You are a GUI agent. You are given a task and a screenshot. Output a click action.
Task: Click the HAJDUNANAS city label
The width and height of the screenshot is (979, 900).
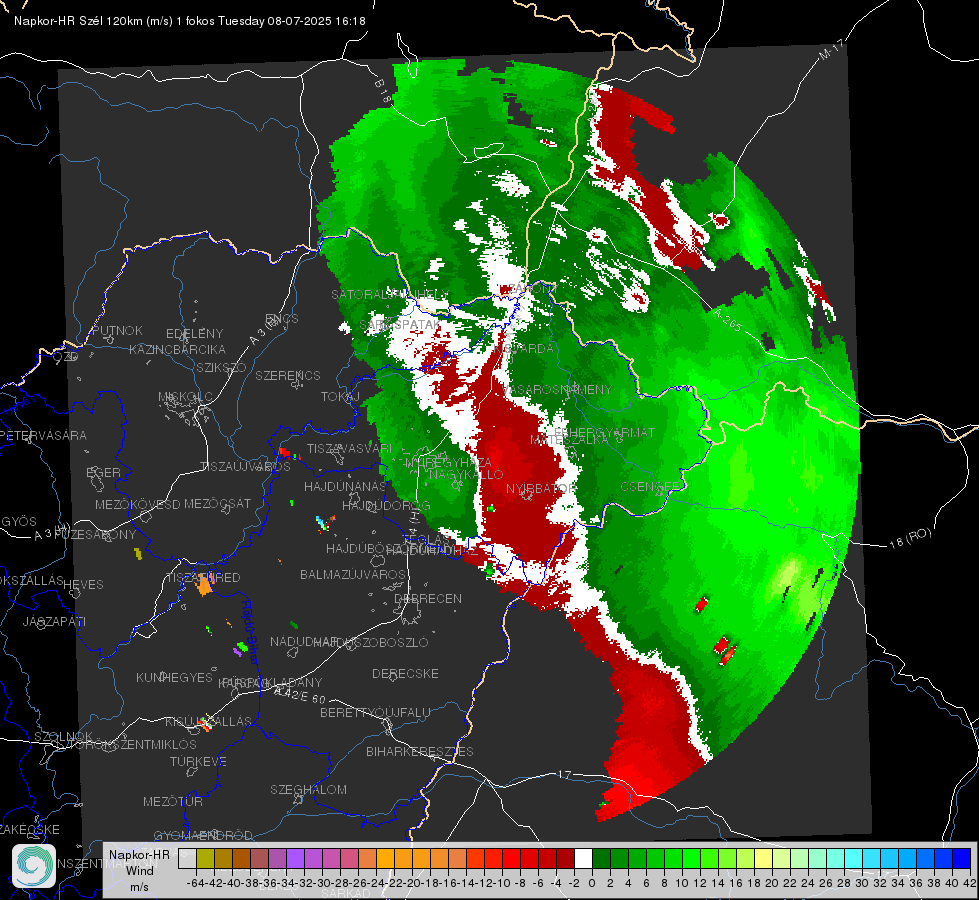(x=345, y=486)
